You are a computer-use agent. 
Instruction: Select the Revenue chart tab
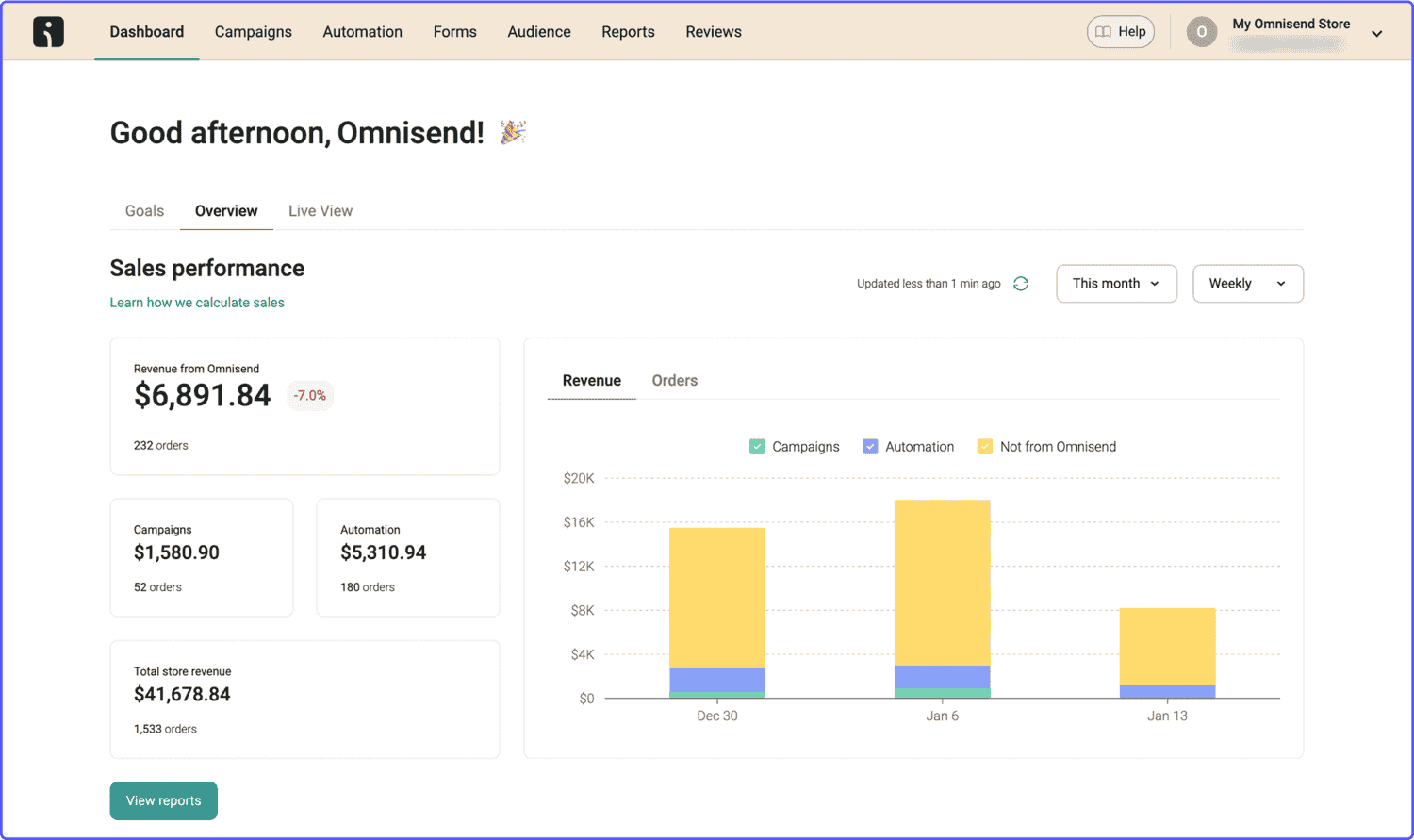pos(592,381)
